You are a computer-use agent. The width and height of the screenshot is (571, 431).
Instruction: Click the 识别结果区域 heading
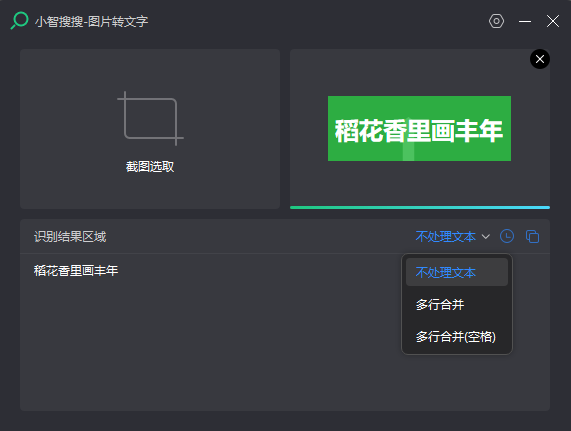[x=70, y=237]
